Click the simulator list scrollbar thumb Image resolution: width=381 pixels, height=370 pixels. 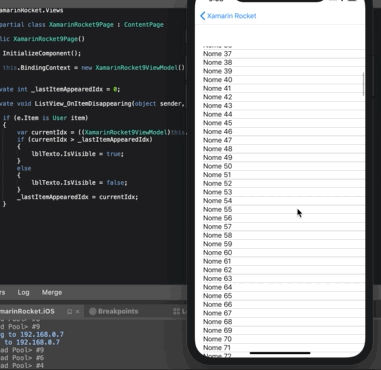(363, 84)
